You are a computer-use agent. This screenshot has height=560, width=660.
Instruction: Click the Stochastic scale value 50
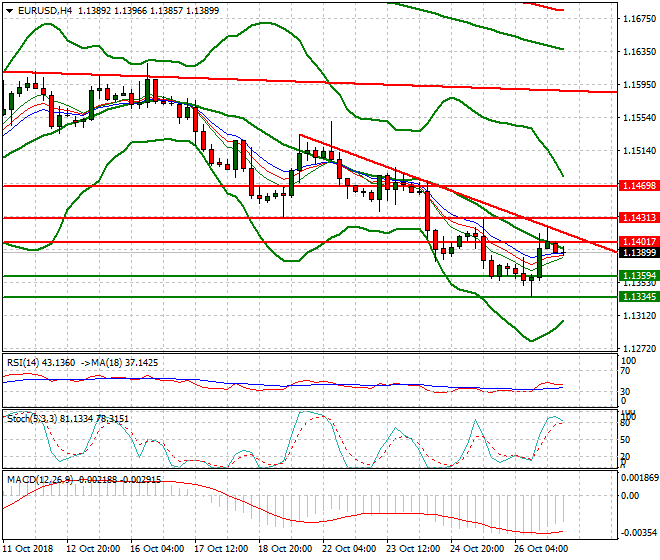[625, 440]
